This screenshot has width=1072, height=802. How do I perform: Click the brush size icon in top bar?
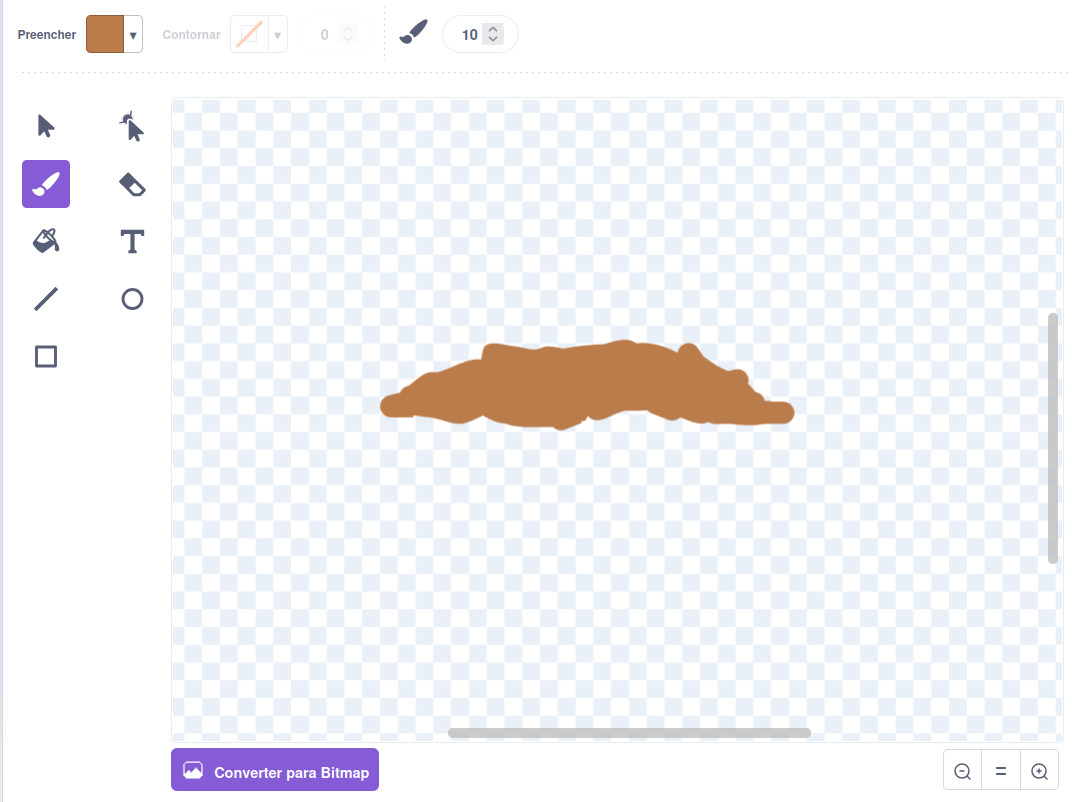point(414,33)
